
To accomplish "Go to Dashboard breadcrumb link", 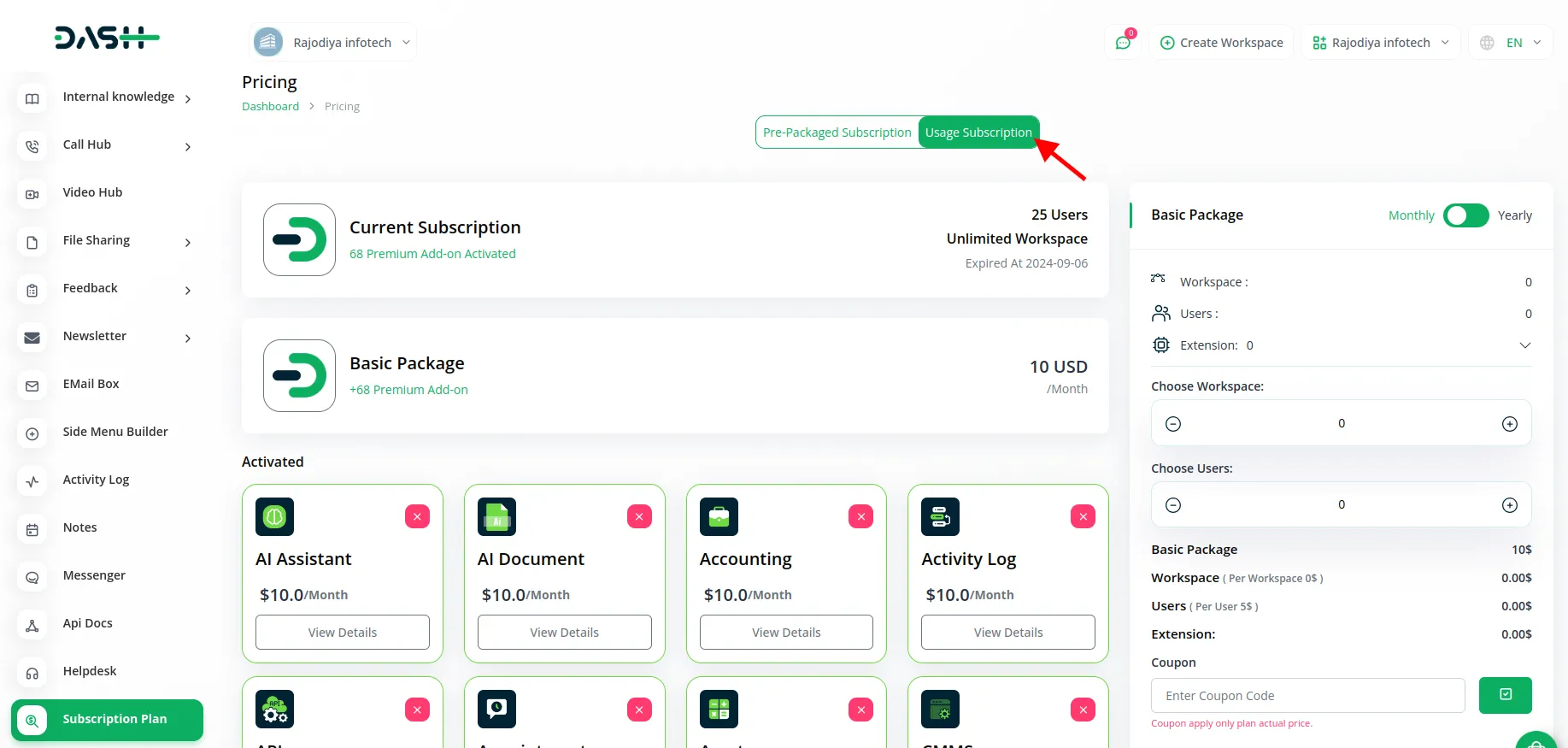I will pos(270,106).
